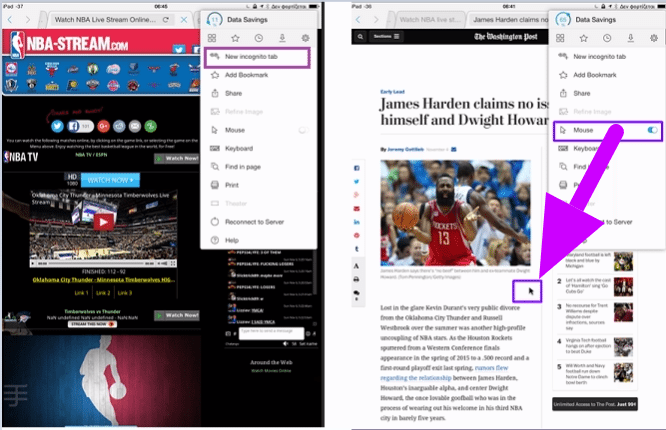Click the chat message input field
The height and width of the screenshot is (430, 666).
271,334
